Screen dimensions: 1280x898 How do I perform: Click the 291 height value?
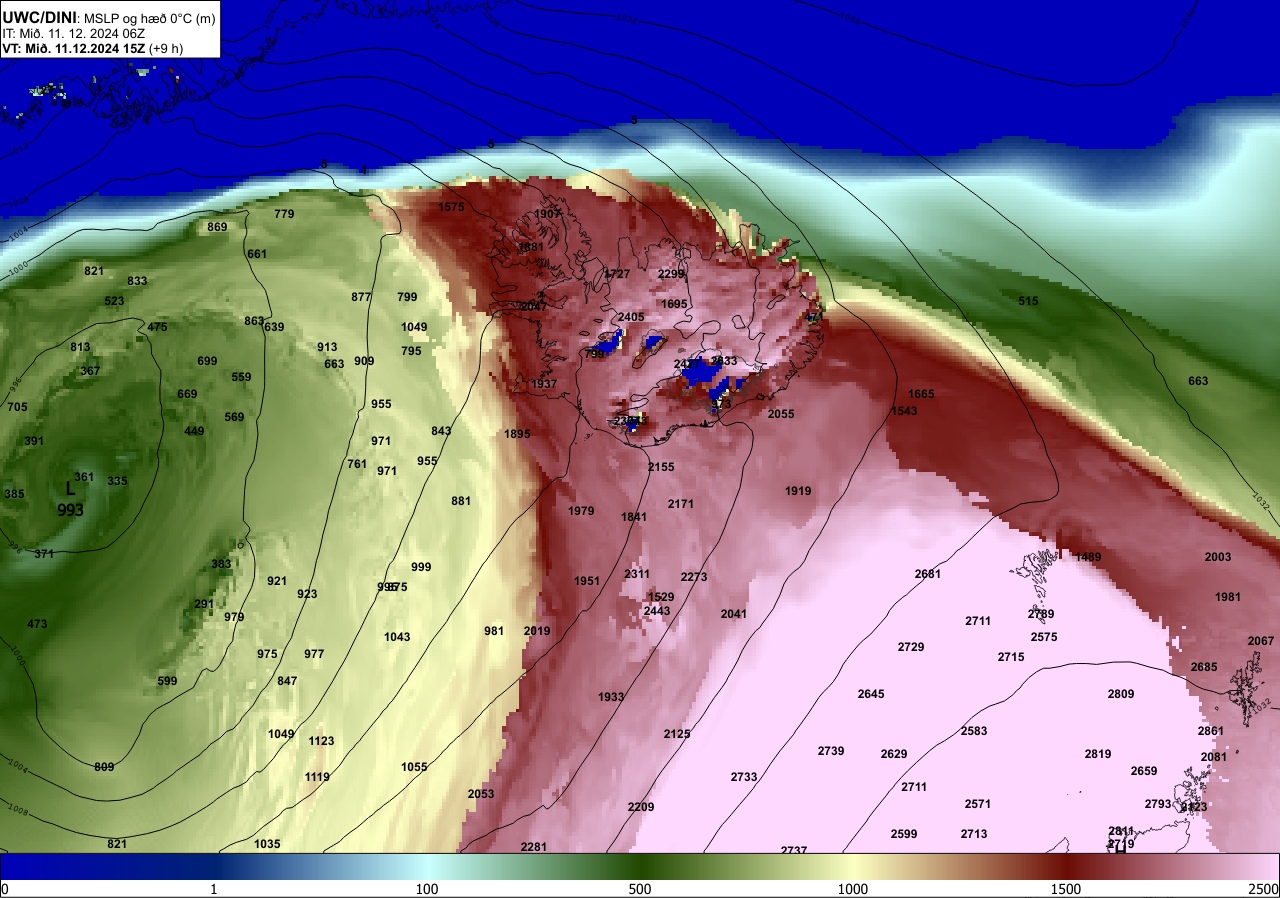204,604
